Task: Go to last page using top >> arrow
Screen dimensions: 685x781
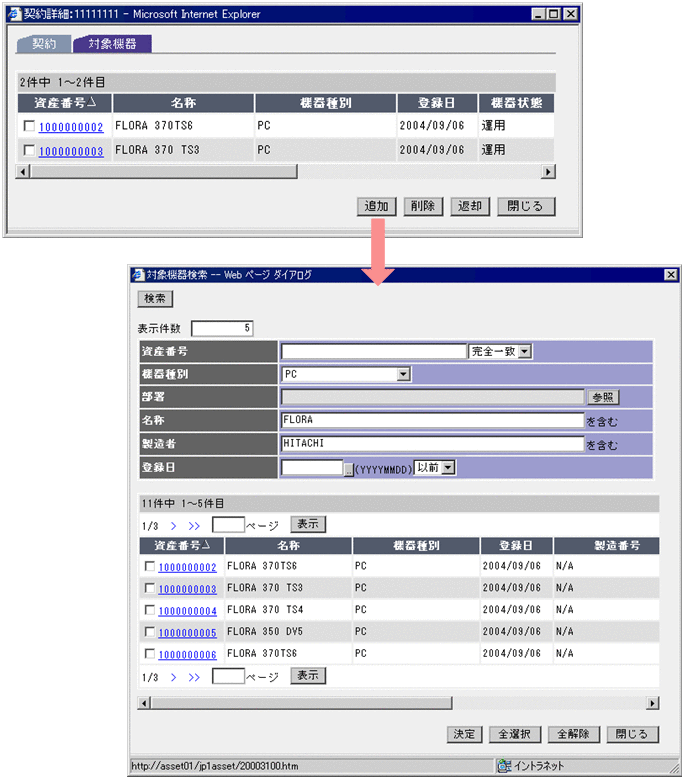Action: (x=194, y=526)
